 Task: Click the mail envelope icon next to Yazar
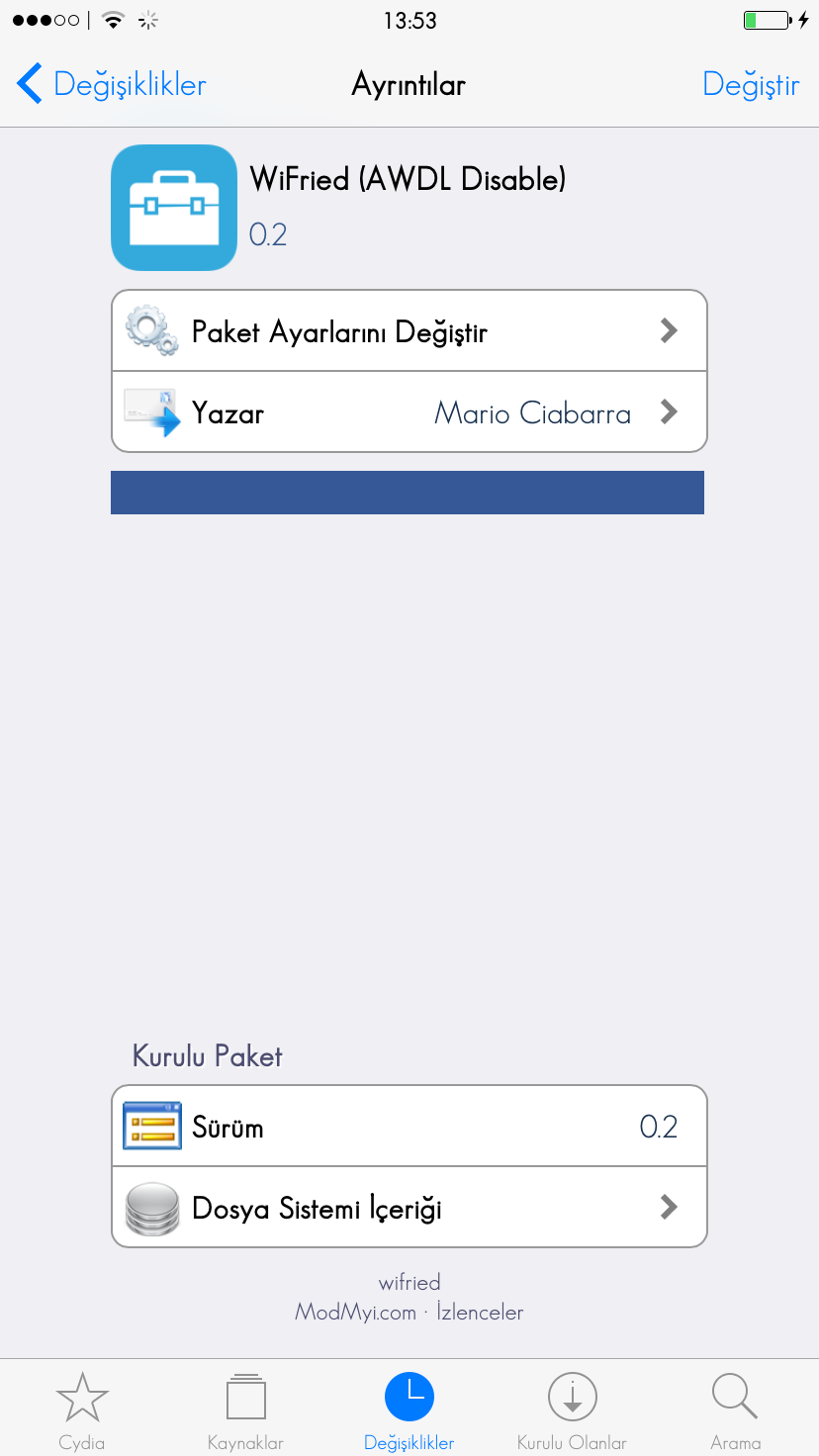click(x=151, y=412)
